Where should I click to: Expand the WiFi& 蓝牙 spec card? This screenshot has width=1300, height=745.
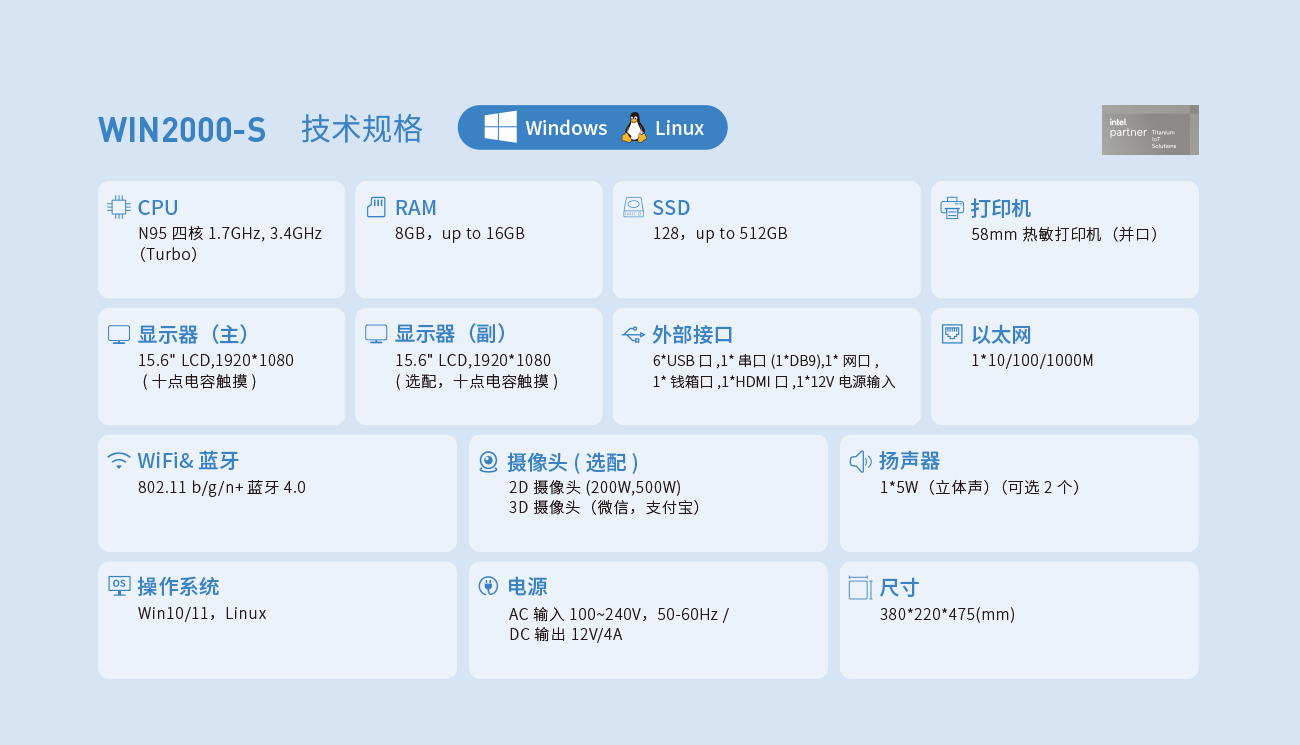[277, 491]
